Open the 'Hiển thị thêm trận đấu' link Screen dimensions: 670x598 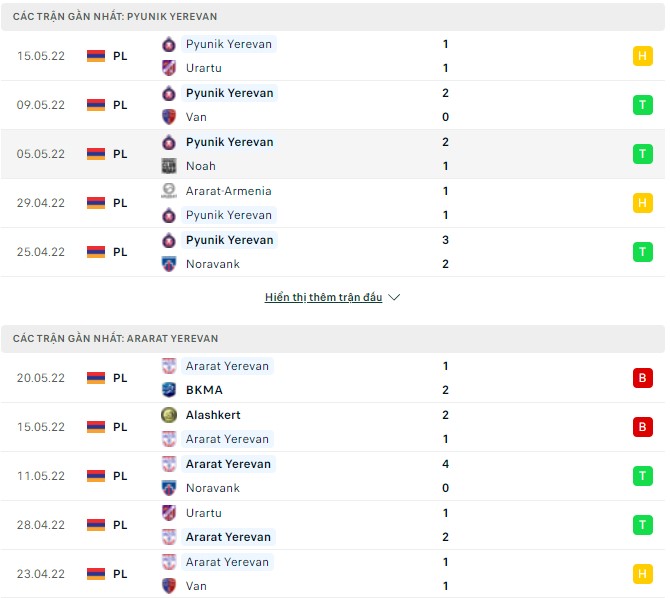[323, 298]
